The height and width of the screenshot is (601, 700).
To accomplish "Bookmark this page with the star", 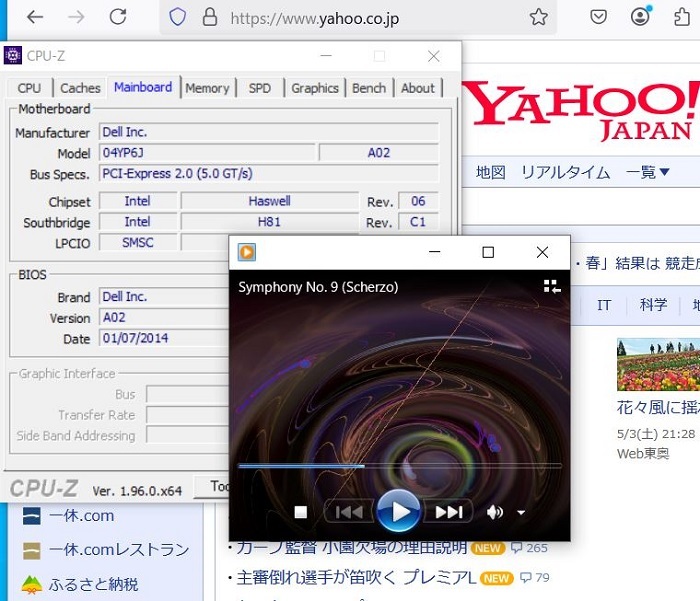I will pyautogui.click(x=538, y=17).
